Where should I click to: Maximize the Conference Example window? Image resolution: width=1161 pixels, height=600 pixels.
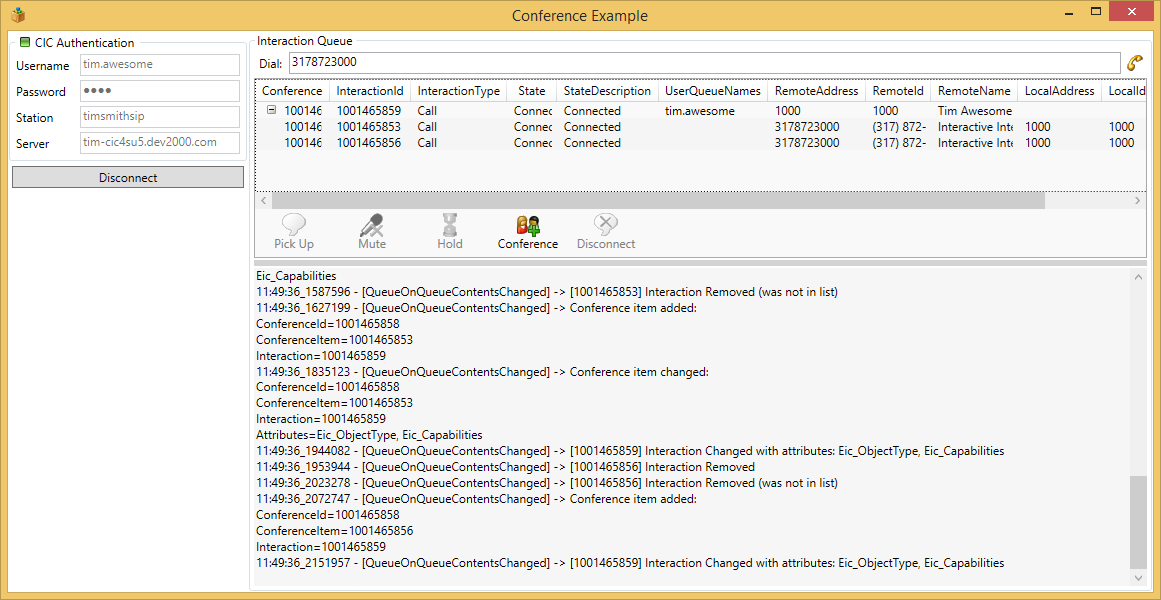[1097, 12]
